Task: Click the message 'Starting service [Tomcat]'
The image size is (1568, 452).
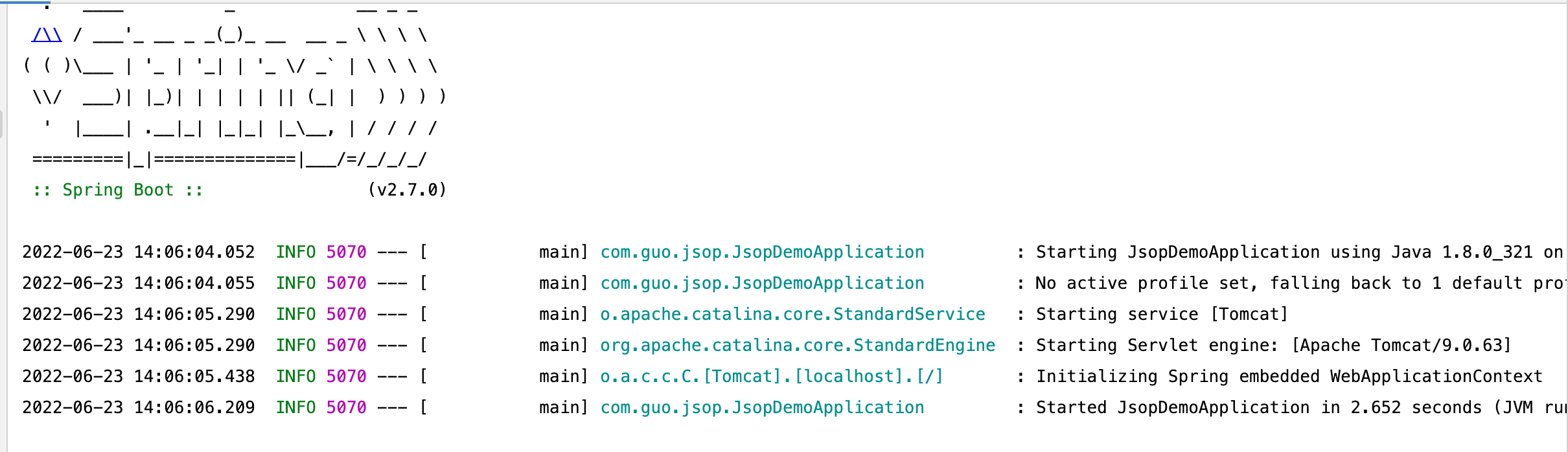Action: pyautogui.click(x=1162, y=314)
